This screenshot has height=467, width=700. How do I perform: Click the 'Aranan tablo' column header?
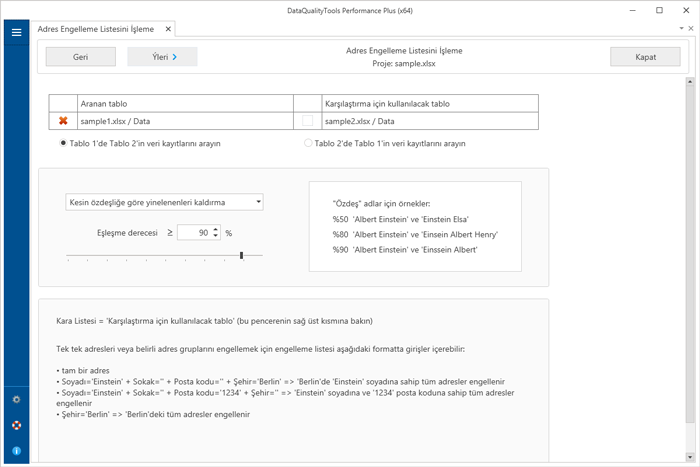pos(185,104)
